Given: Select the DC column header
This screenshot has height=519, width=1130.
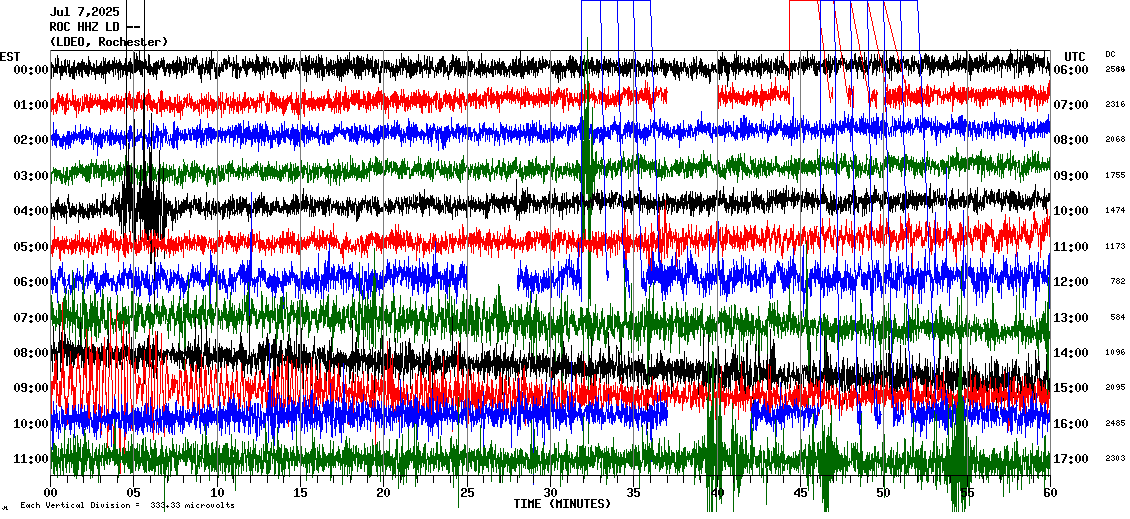Looking at the screenshot, I should pyautogui.click(x=1111, y=55).
